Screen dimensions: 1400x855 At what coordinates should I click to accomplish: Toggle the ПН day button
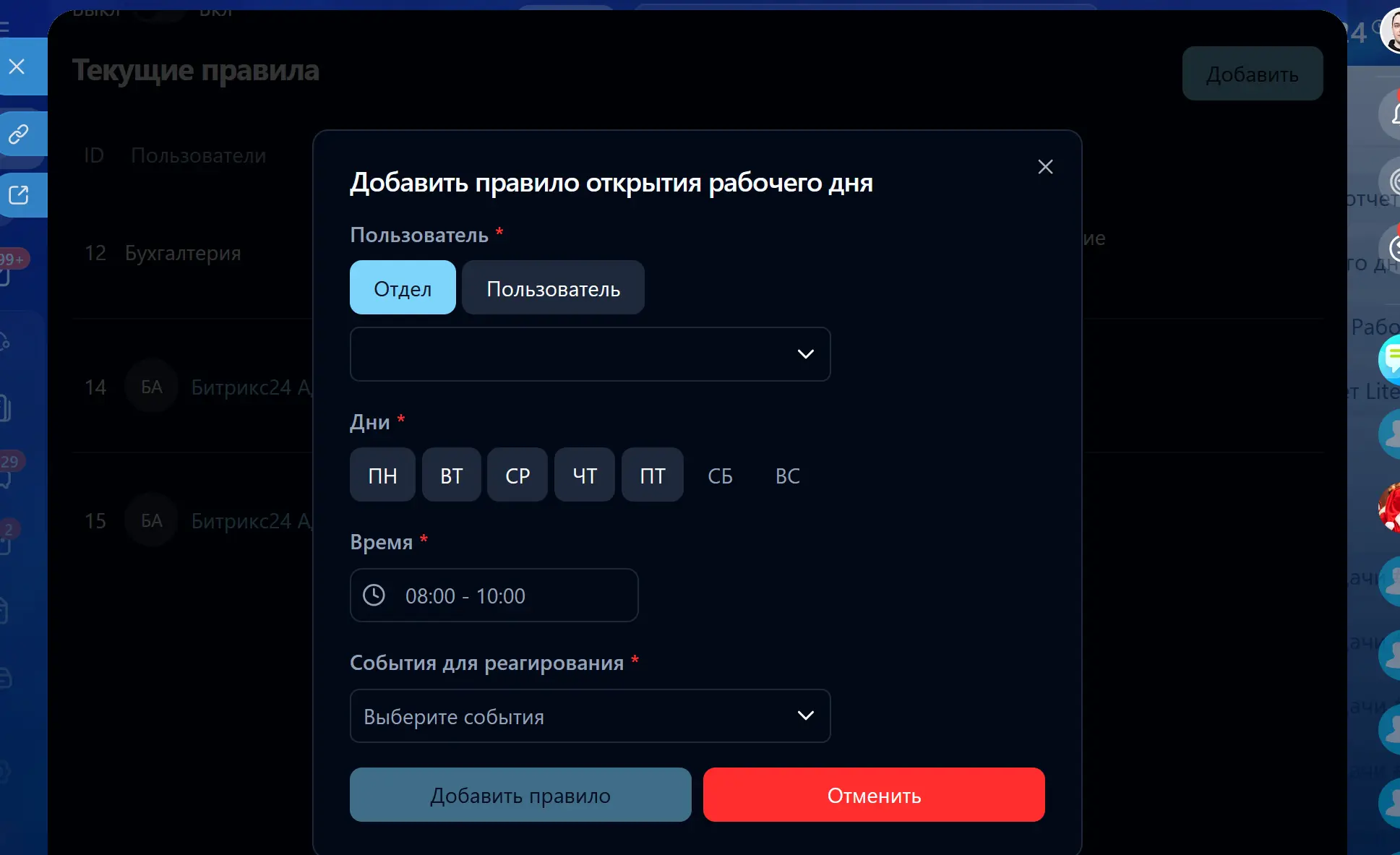click(x=382, y=476)
